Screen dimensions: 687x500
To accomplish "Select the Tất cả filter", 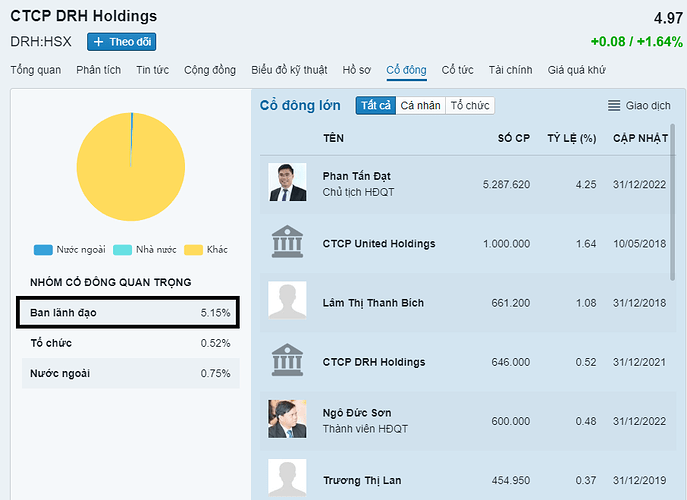I will click(375, 106).
